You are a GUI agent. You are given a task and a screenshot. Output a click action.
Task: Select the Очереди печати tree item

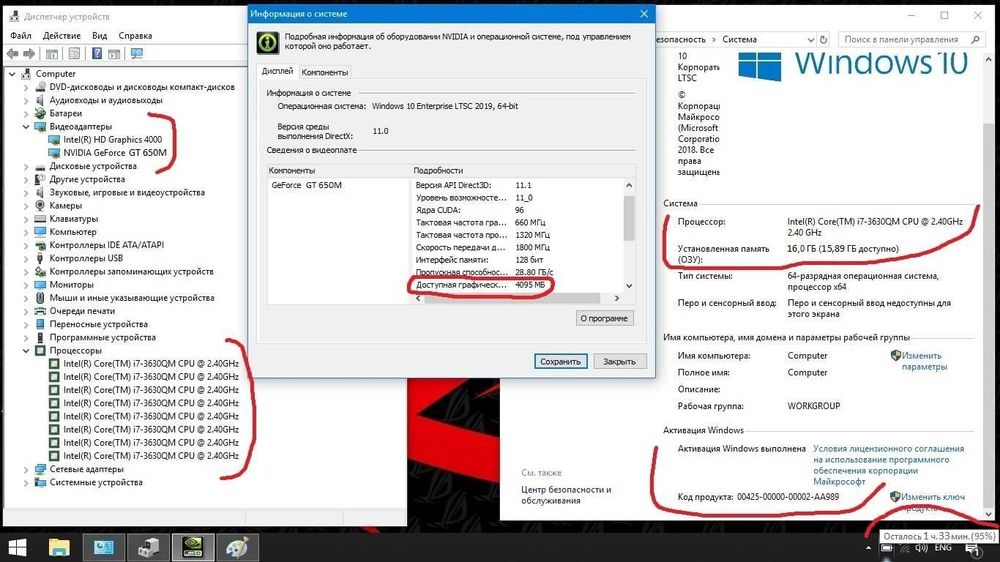point(82,311)
